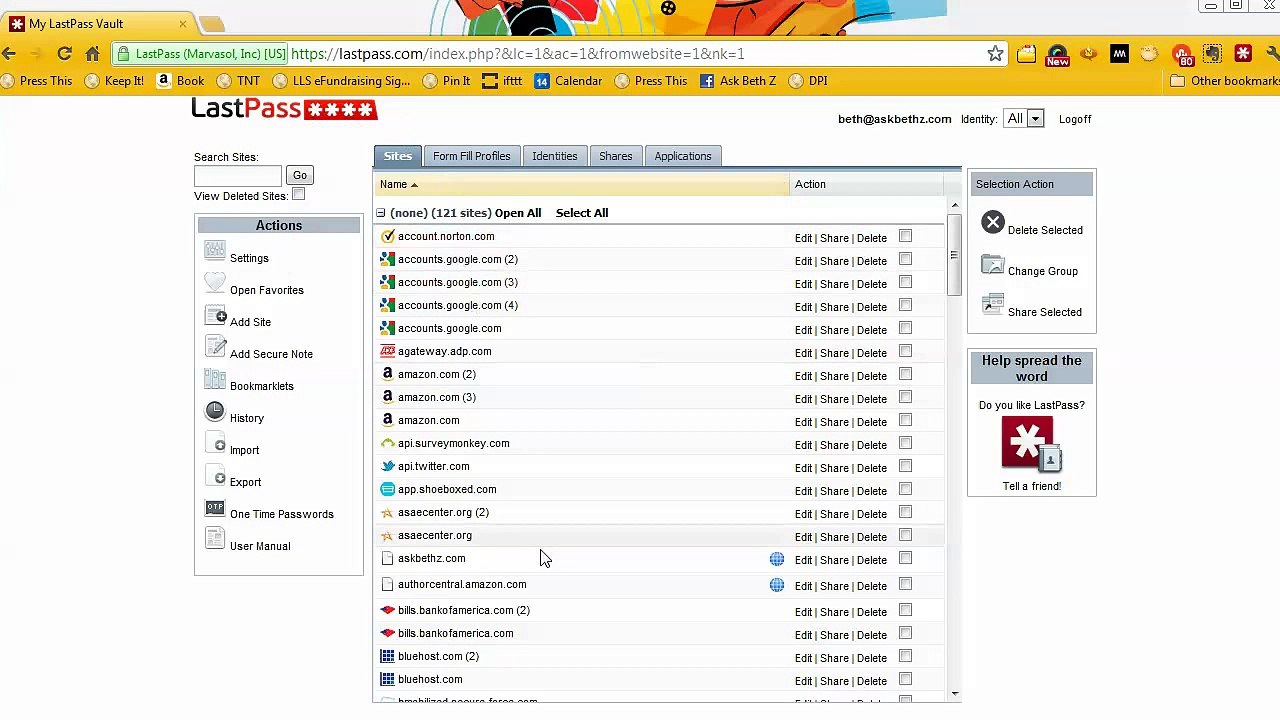1280x720 pixels.
Task: Tick the checkbox for amazon.com (3)
Action: coord(905,397)
